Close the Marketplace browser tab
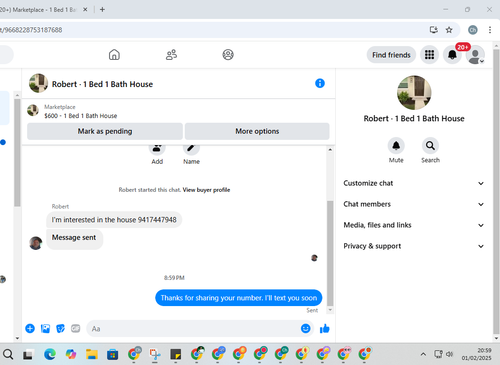 click(x=85, y=10)
